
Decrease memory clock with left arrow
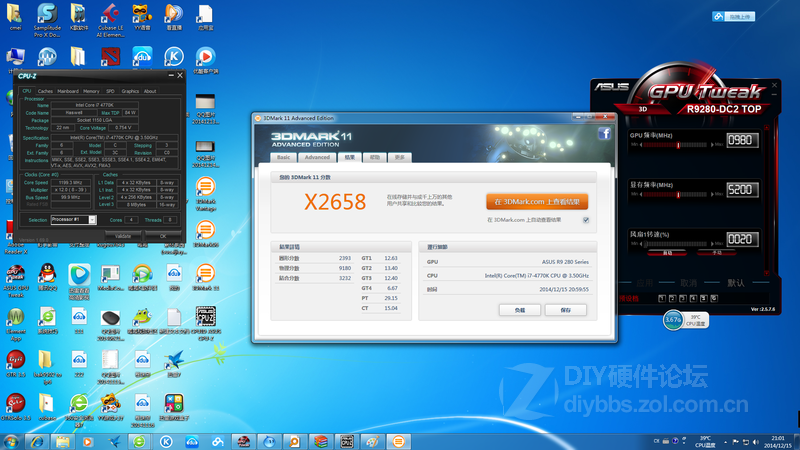pyautogui.click(x=641, y=194)
